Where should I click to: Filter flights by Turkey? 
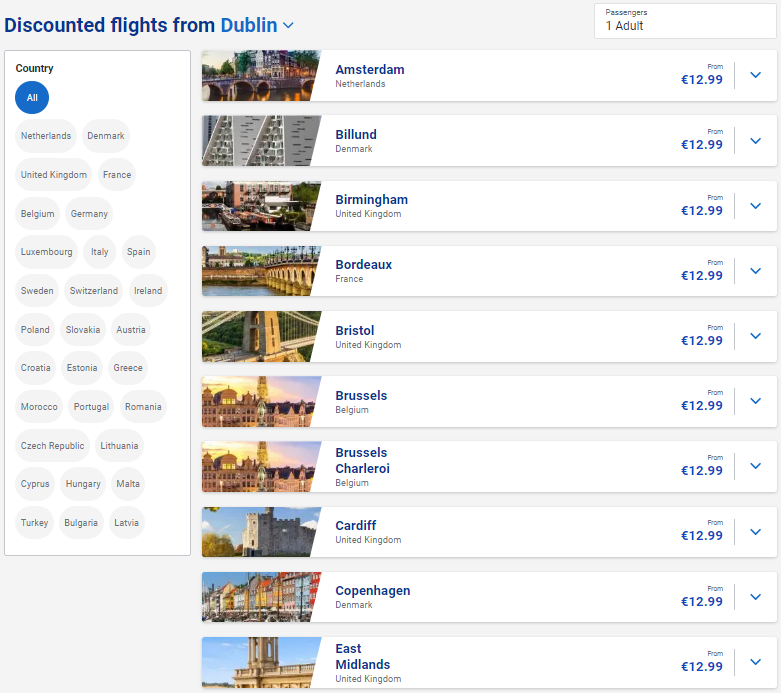[x=35, y=523]
